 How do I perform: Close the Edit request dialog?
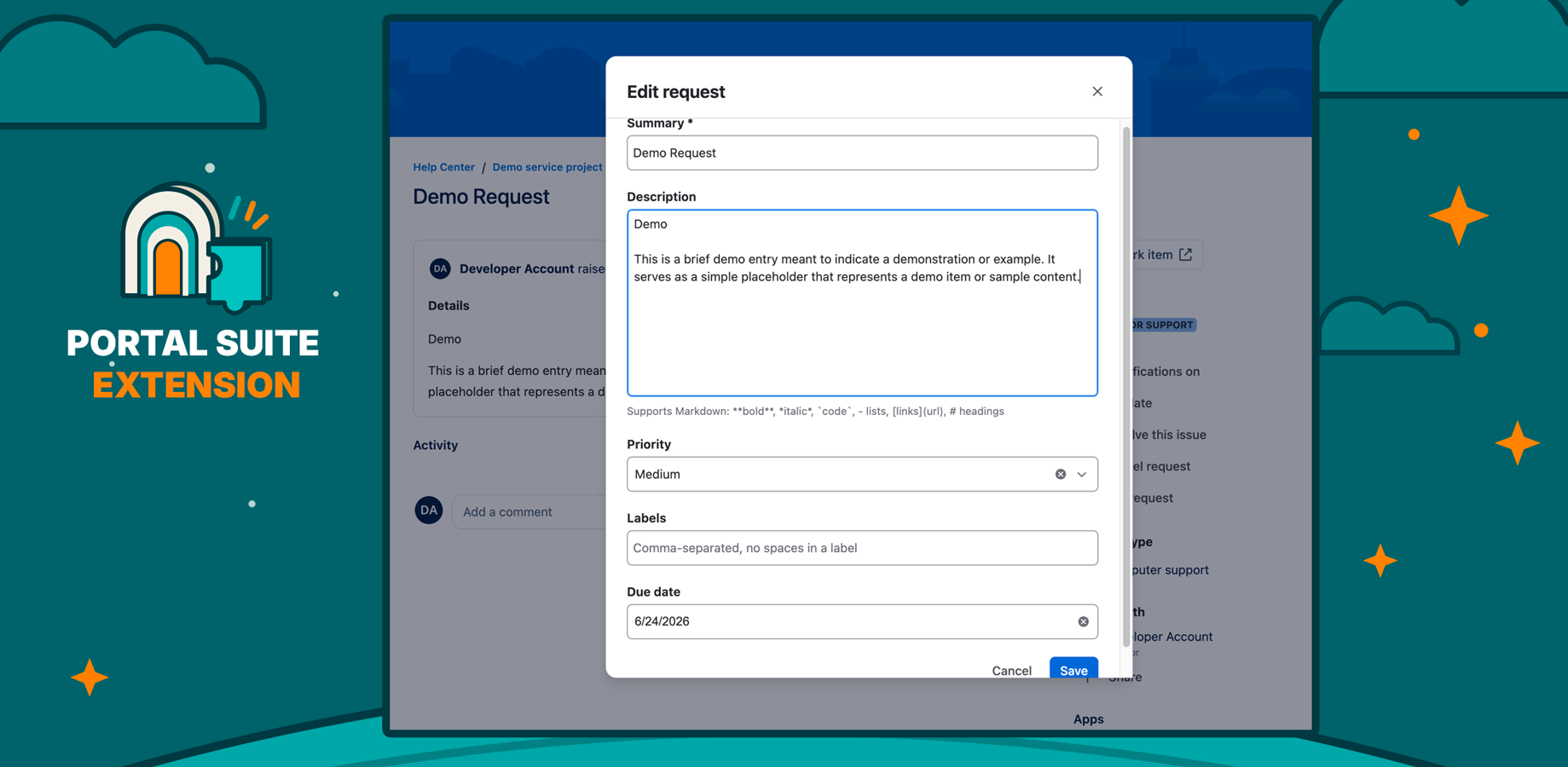1097,91
